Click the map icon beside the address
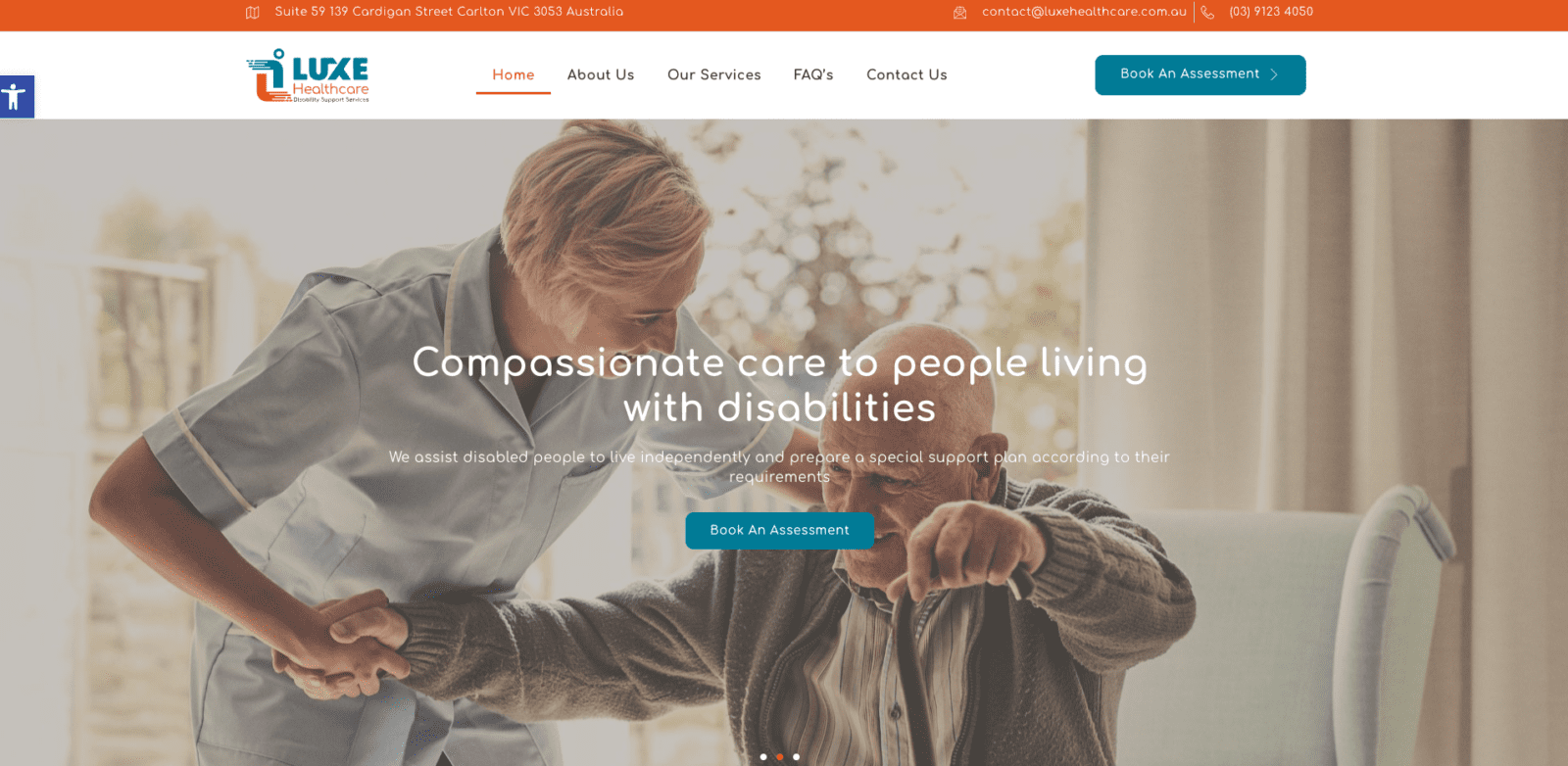The image size is (1568, 766). [253, 13]
